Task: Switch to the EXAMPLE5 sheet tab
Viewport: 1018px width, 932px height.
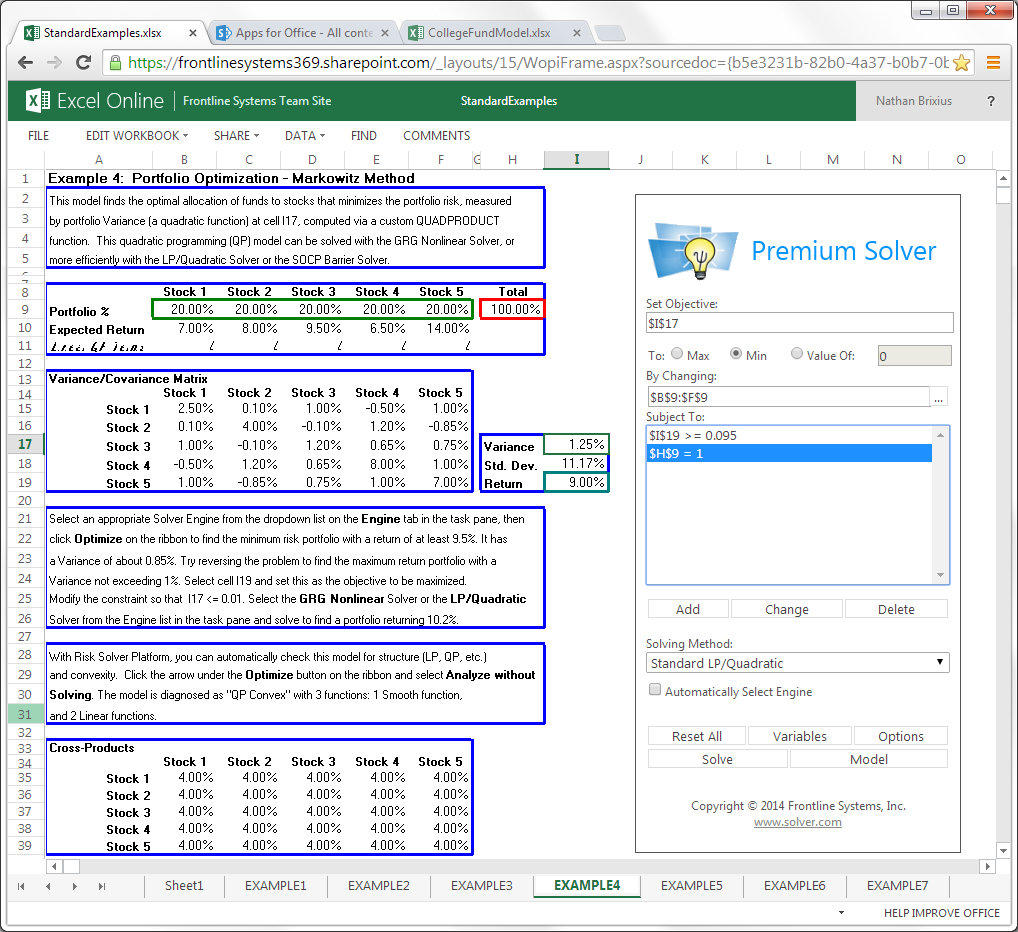Action: pyautogui.click(x=691, y=886)
